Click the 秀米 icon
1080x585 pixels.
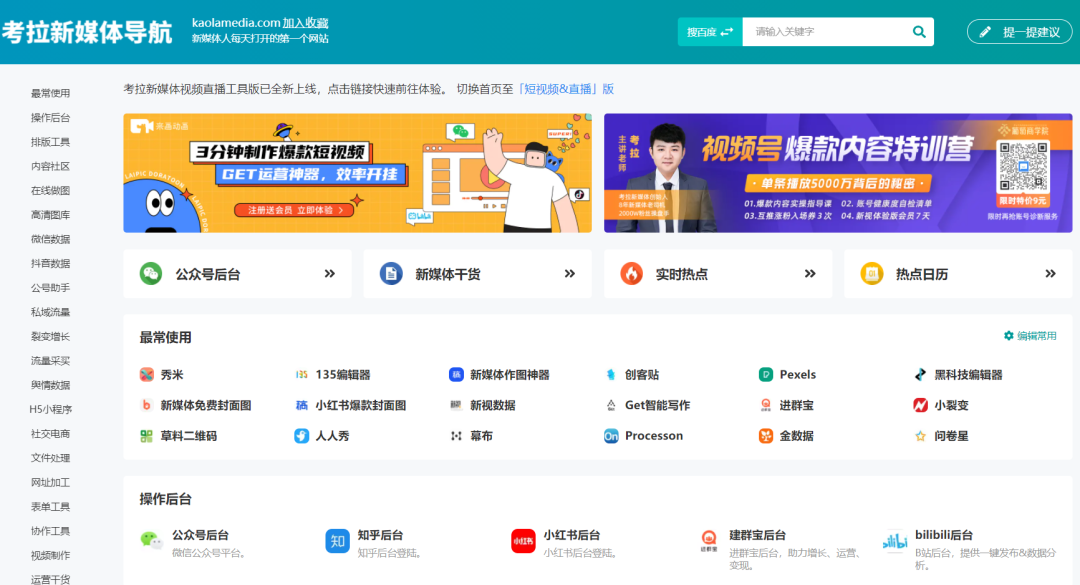(x=146, y=375)
